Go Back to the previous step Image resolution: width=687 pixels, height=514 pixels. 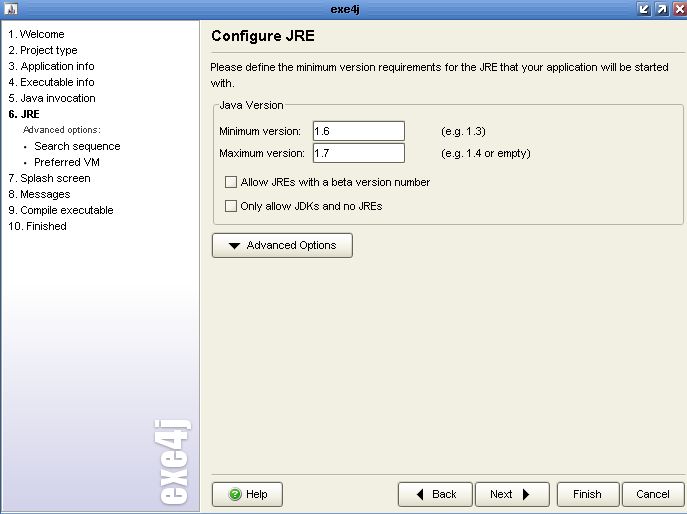pos(435,494)
